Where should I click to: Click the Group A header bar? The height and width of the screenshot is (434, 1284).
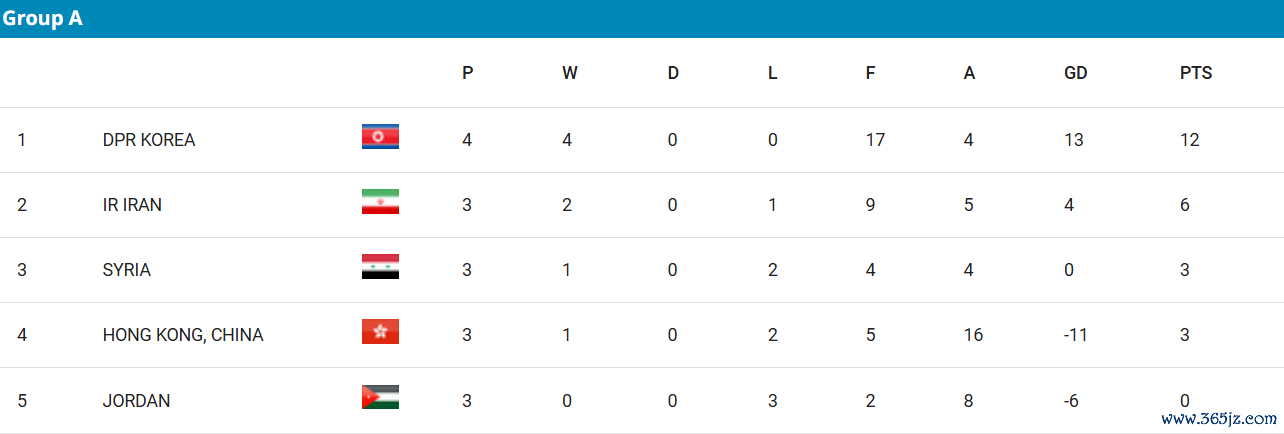(x=642, y=19)
